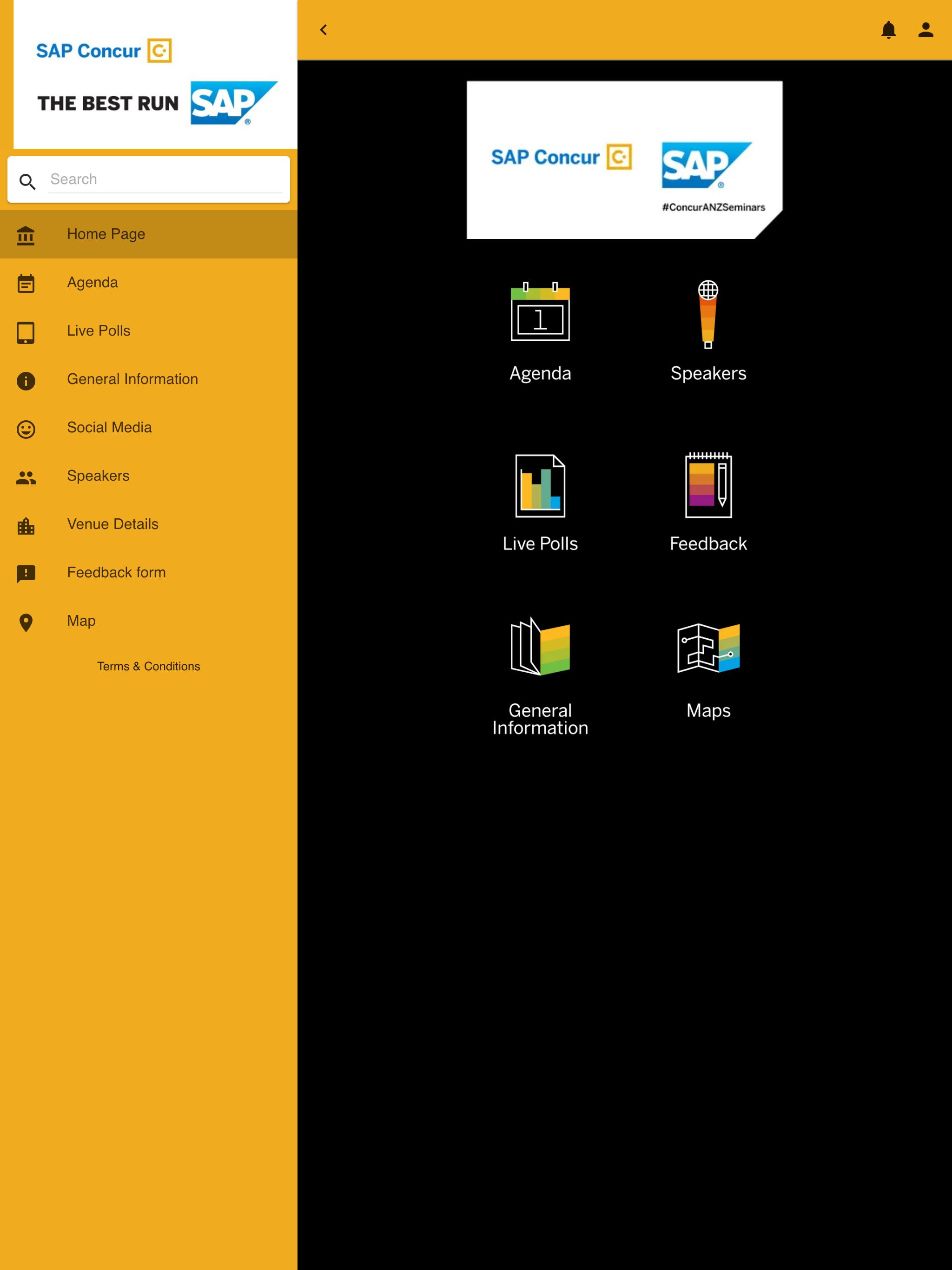Select Live Polls in the sidebar menu
This screenshot has height=1270, width=952.
pos(149,331)
